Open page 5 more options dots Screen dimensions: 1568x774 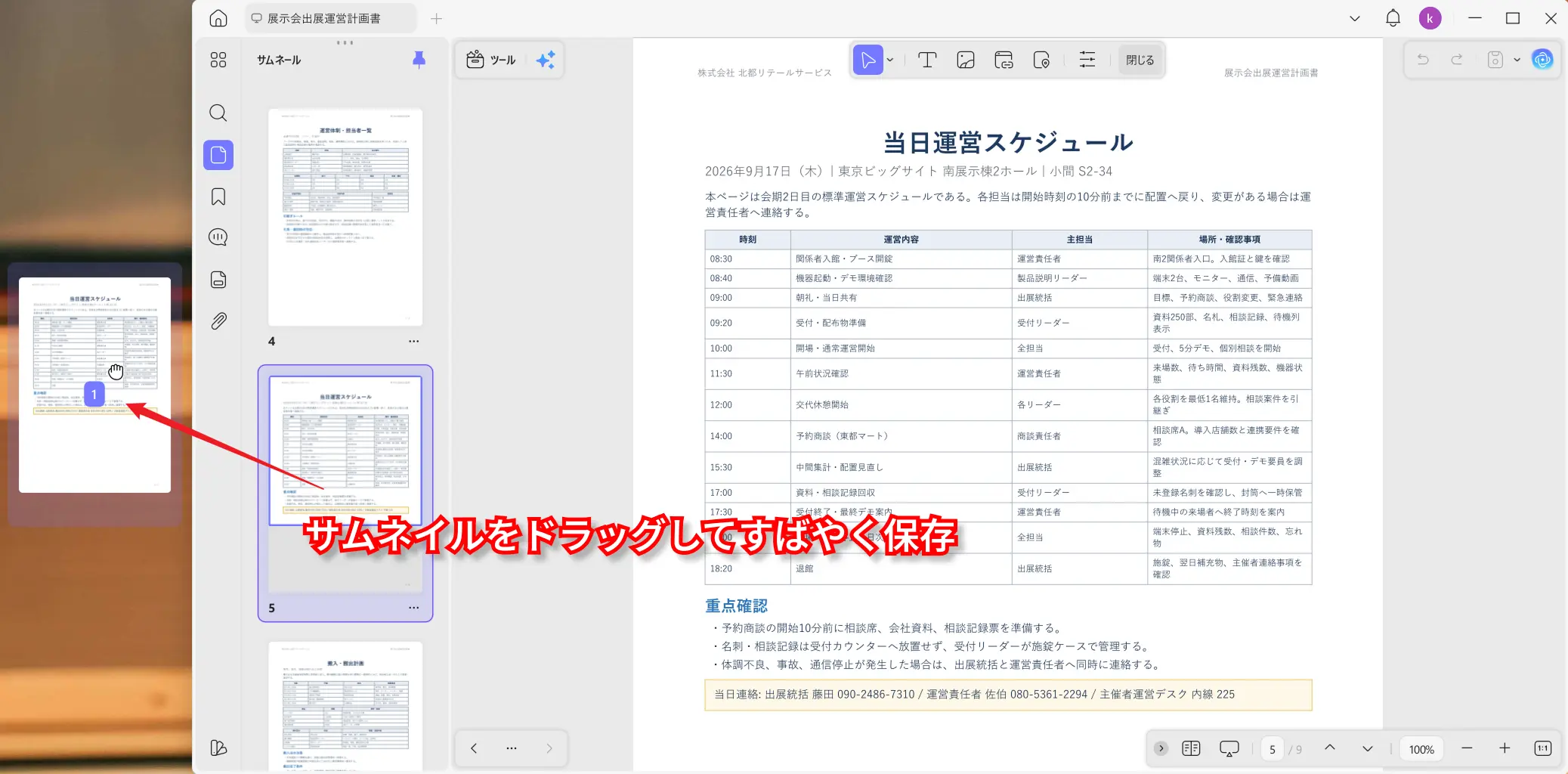[x=413, y=608]
